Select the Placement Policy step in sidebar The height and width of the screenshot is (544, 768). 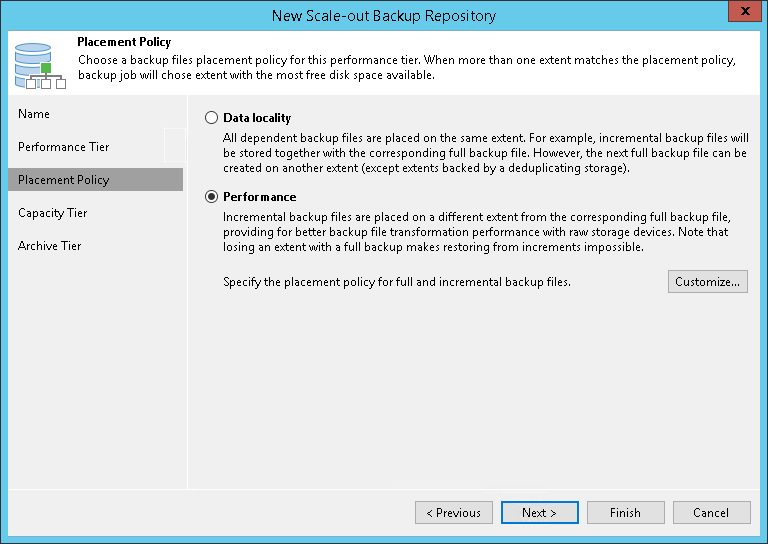[64, 180]
